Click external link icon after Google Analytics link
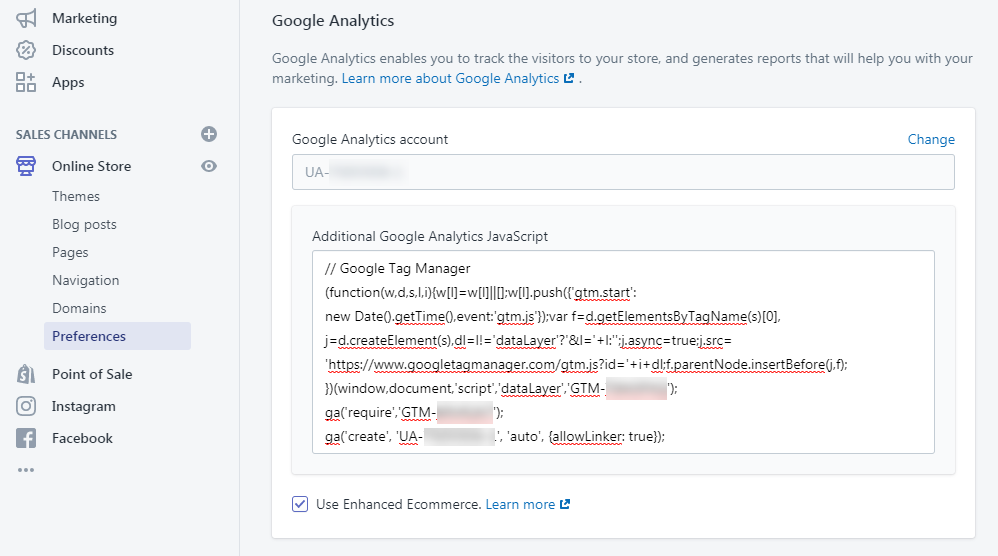The image size is (998, 556). pyautogui.click(x=569, y=78)
